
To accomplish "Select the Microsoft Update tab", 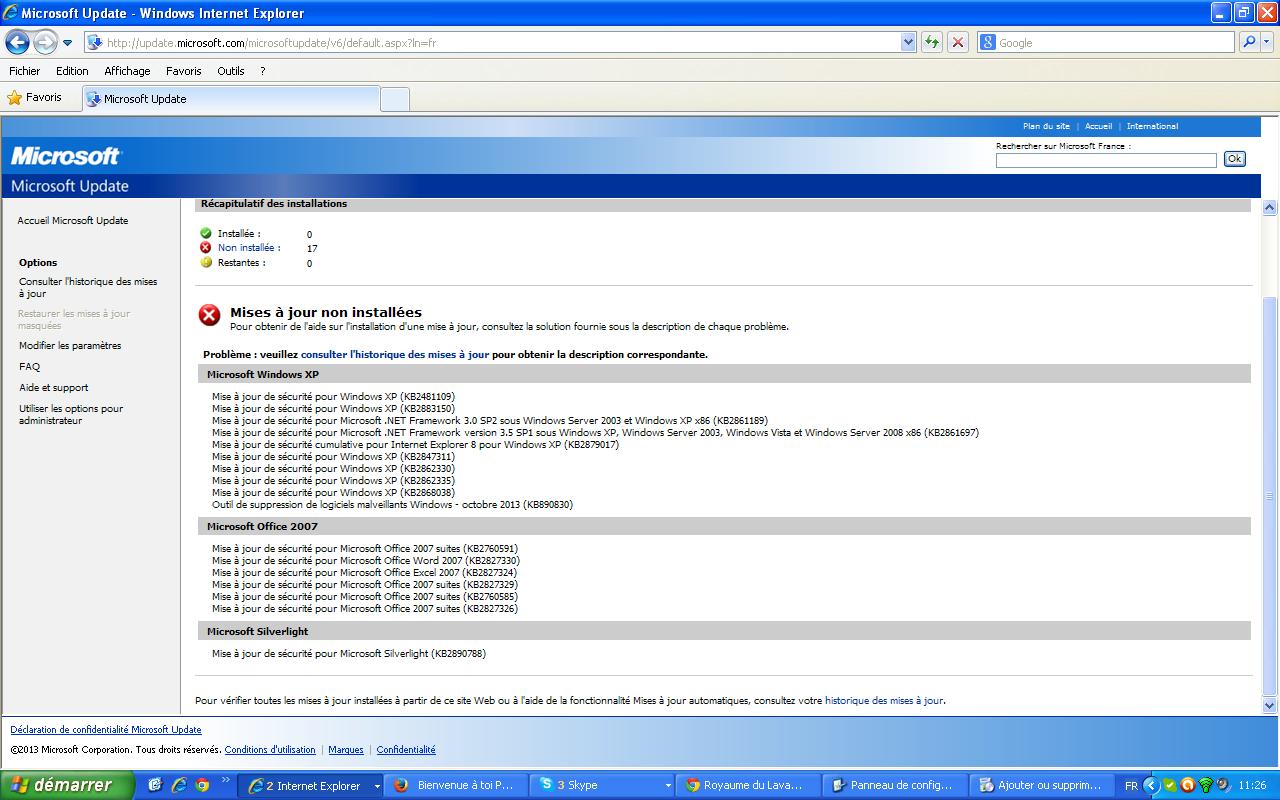I will pos(230,99).
